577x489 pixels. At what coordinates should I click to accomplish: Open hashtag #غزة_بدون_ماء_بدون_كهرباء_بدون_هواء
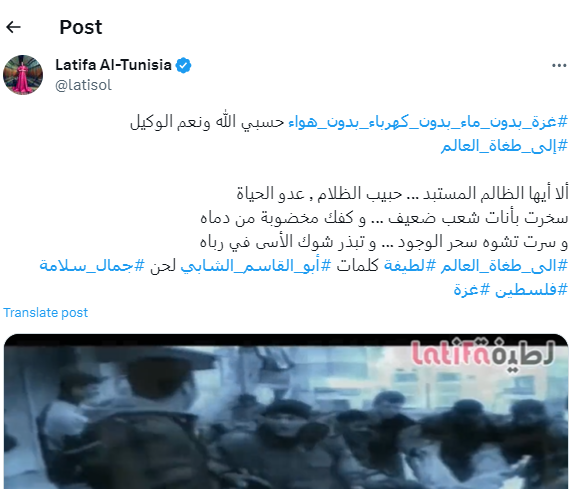click(428, 122)
